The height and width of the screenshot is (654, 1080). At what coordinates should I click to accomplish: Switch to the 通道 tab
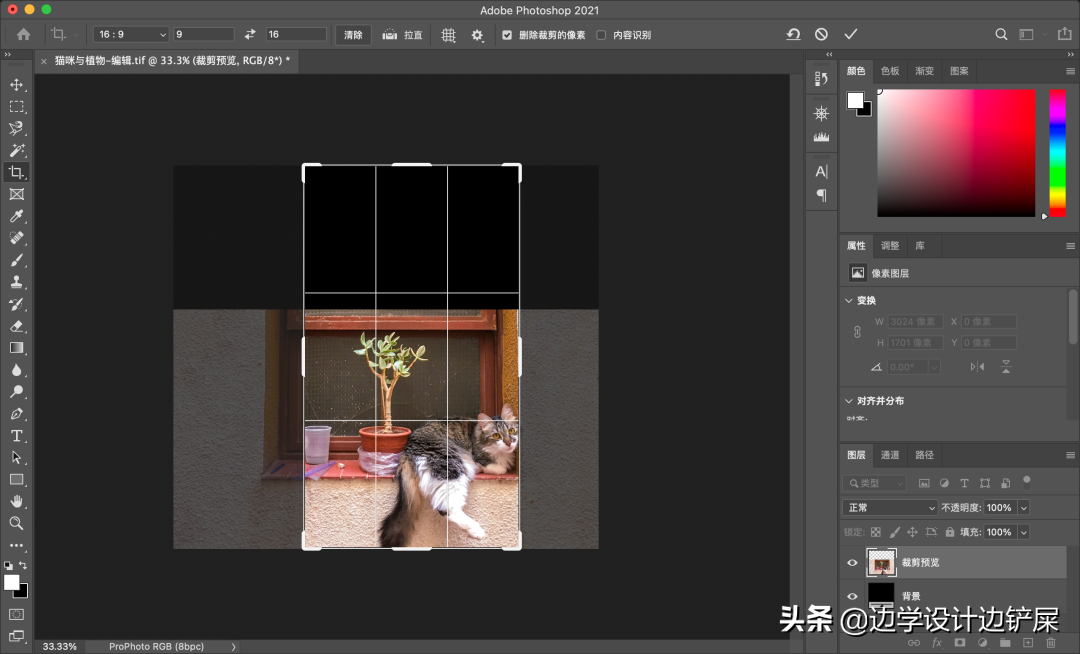click(x=890, y=455)
